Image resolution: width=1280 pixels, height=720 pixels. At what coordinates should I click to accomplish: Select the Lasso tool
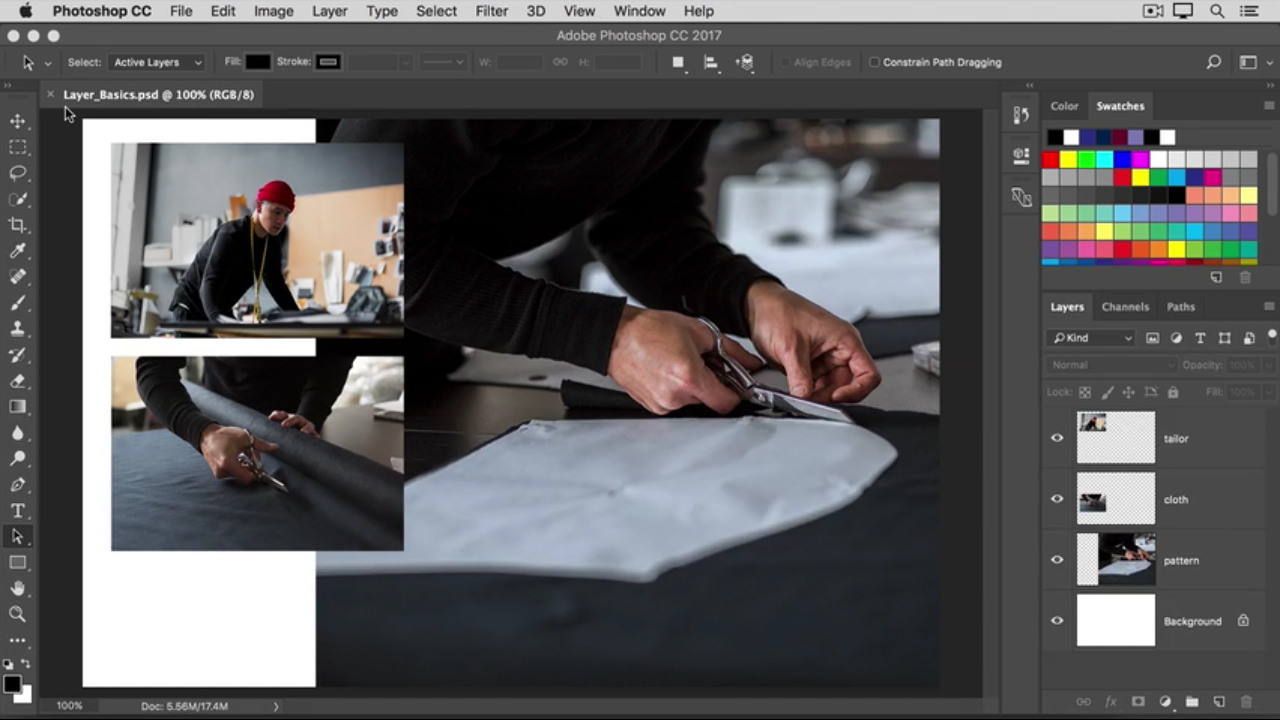pyautogui.click(x=18, y=173)
